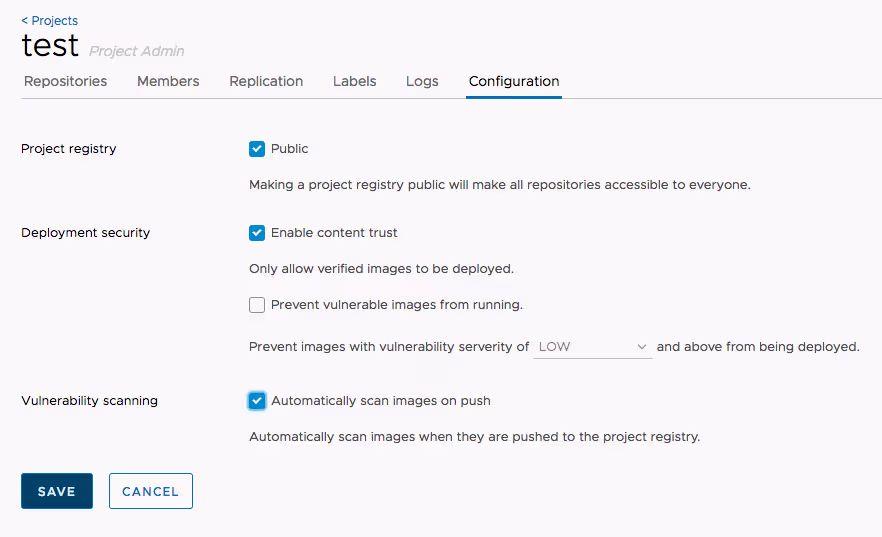Uncheck the Public project registry checkbox

coord(257,149)
